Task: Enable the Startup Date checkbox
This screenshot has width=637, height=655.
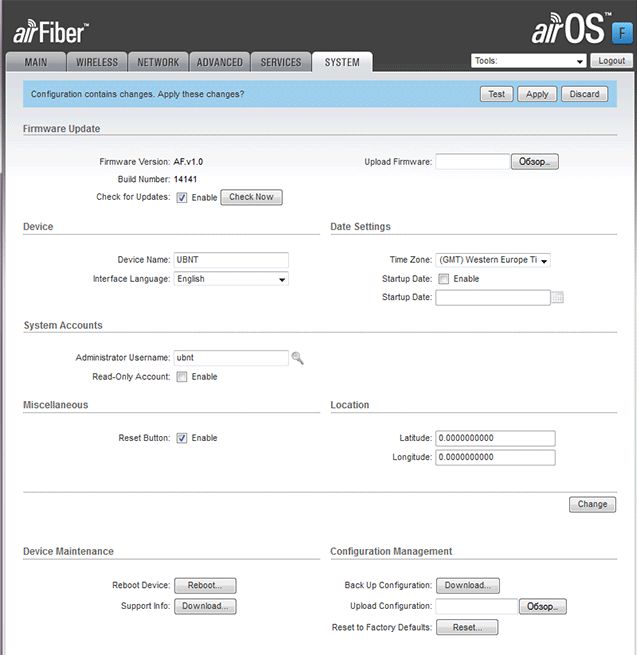Action: coord(444,279)
